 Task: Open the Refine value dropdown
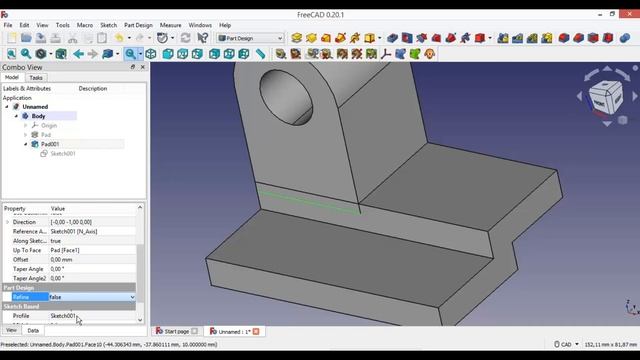(x=132, y=297)
